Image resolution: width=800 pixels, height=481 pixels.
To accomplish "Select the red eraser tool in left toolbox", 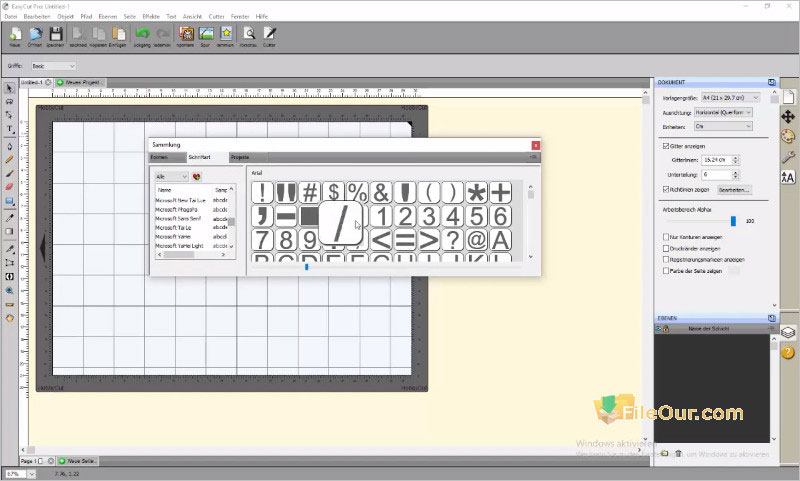I will 9,187.
